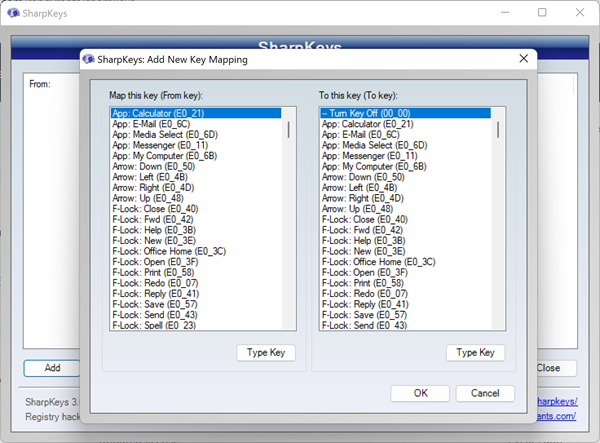Select F-Lock: Send (E0_43) in From list
This screenshot has height=443, width=600.
pyautogui.click(x=196, y=315)
